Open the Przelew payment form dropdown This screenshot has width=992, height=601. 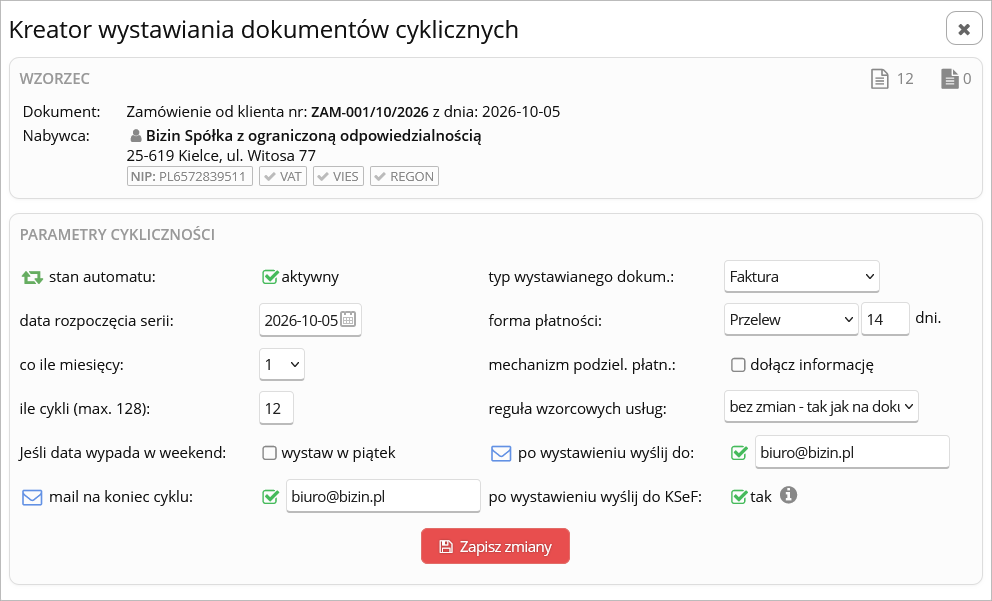(x=791, y=319)
